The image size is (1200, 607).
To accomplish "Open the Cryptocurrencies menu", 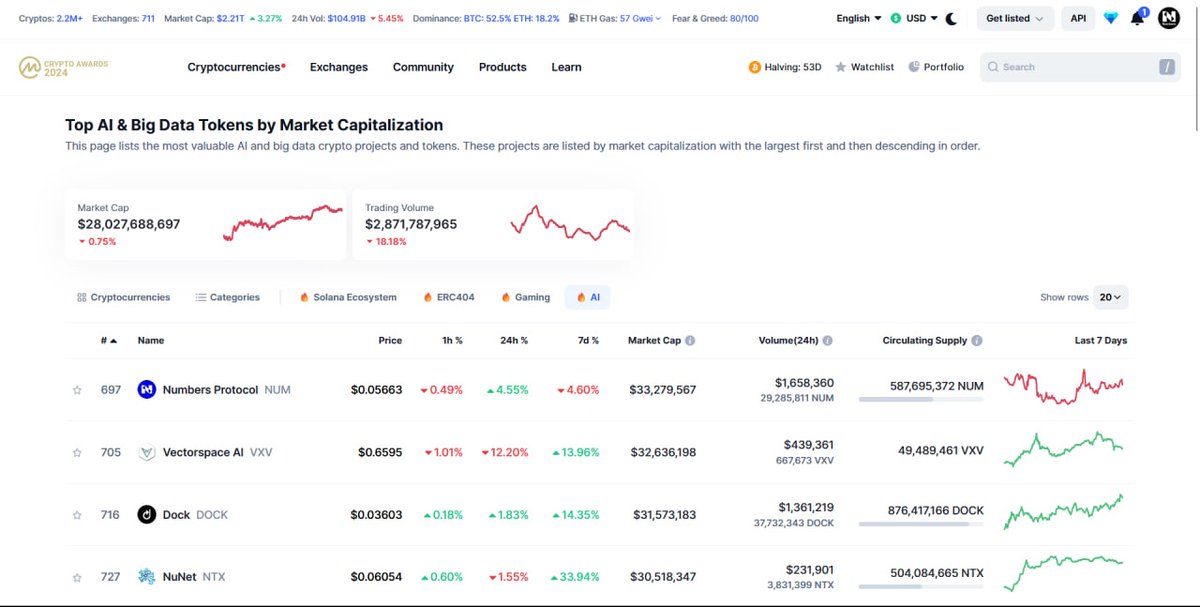I will tap(237, 67).
